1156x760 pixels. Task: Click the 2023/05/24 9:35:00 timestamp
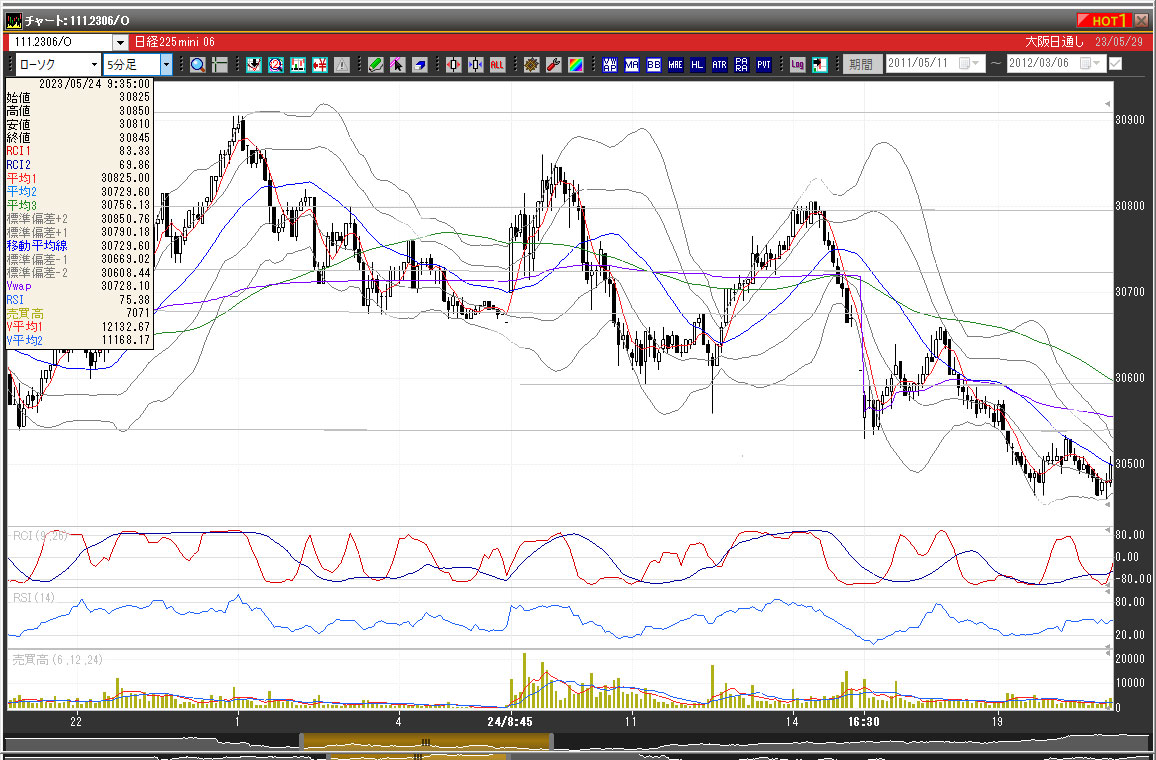pos(94,84)
